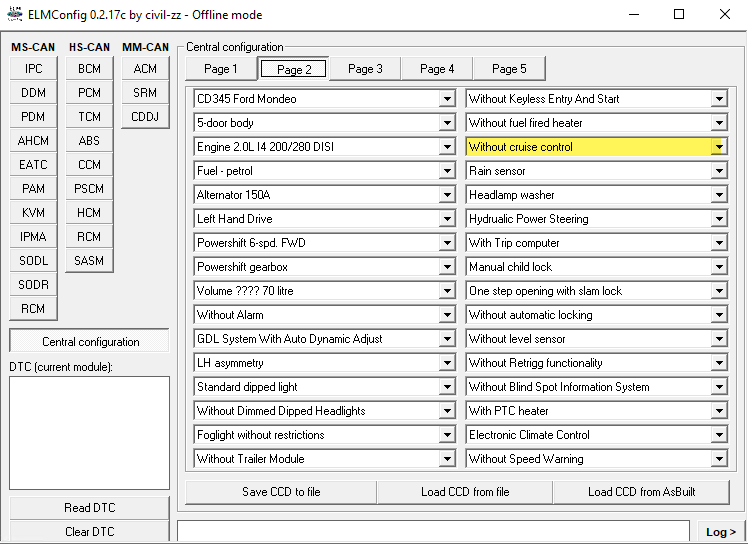
Task: Toggle the Central configuration button
Action: [x=90, y=342]
